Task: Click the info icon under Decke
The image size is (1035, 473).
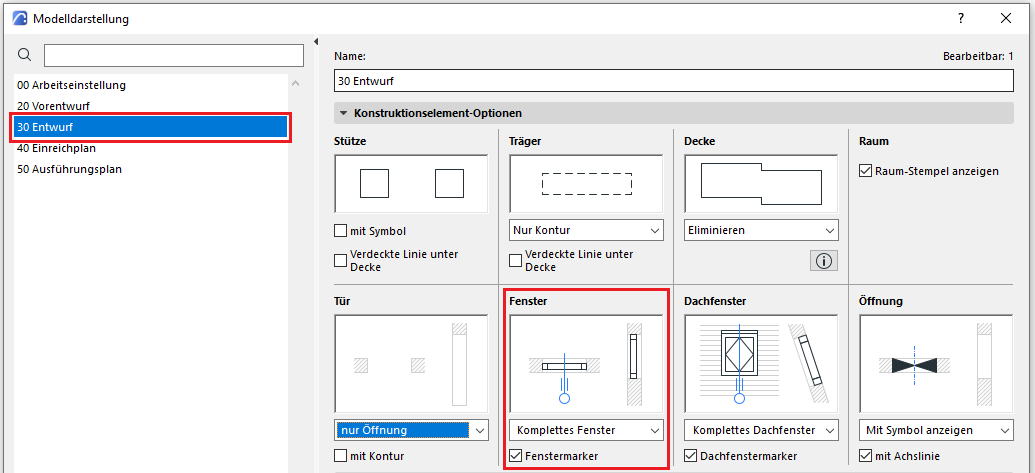Action: pyautogui.click(x=824, y=261)
